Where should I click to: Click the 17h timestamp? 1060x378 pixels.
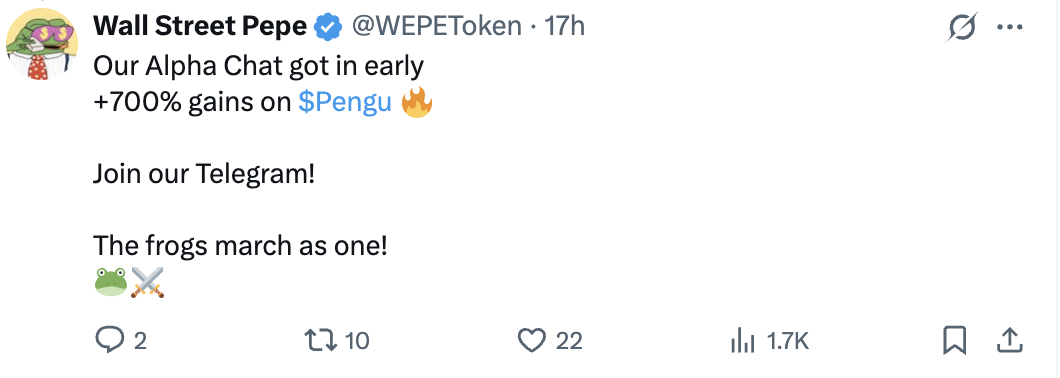(x=564, y=26)
